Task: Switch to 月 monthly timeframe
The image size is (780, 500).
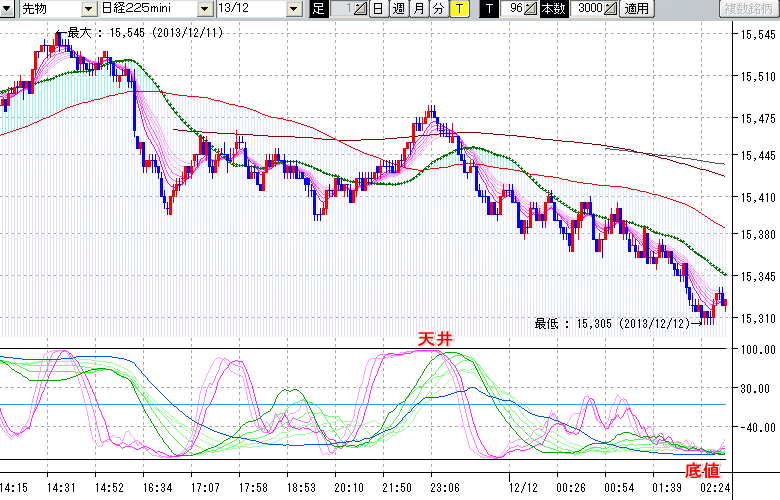Action: point(418,9)
